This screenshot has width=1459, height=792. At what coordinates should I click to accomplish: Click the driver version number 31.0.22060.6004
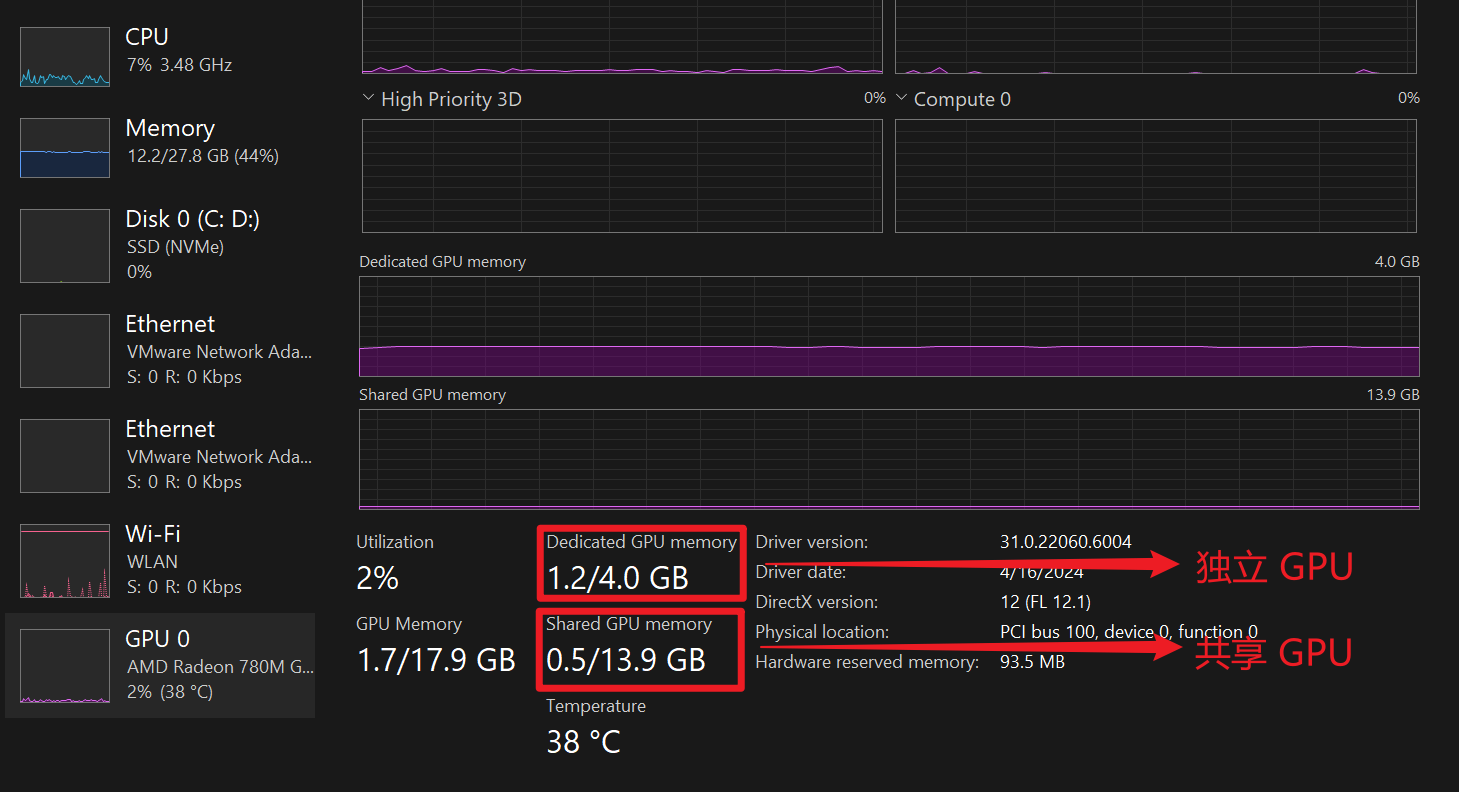click(1065, 542)
